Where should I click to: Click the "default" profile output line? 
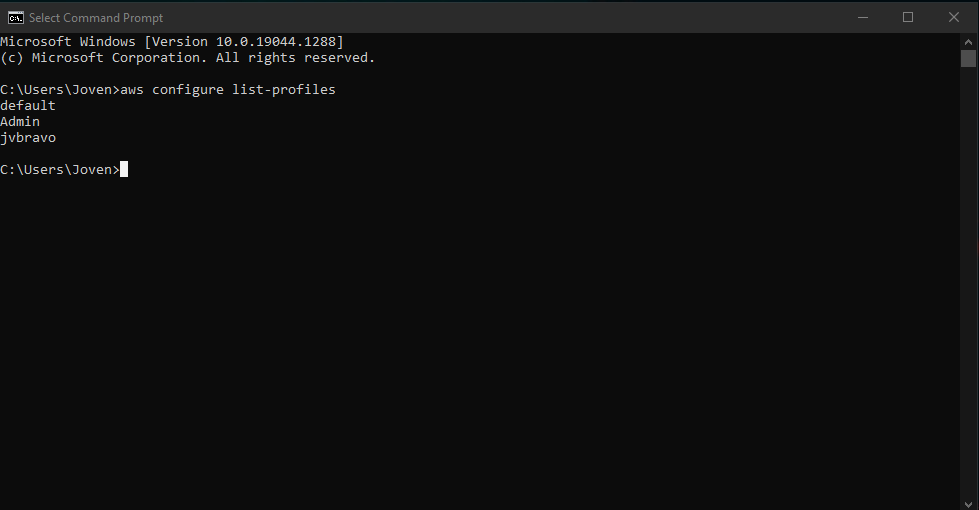click(28, 105)
